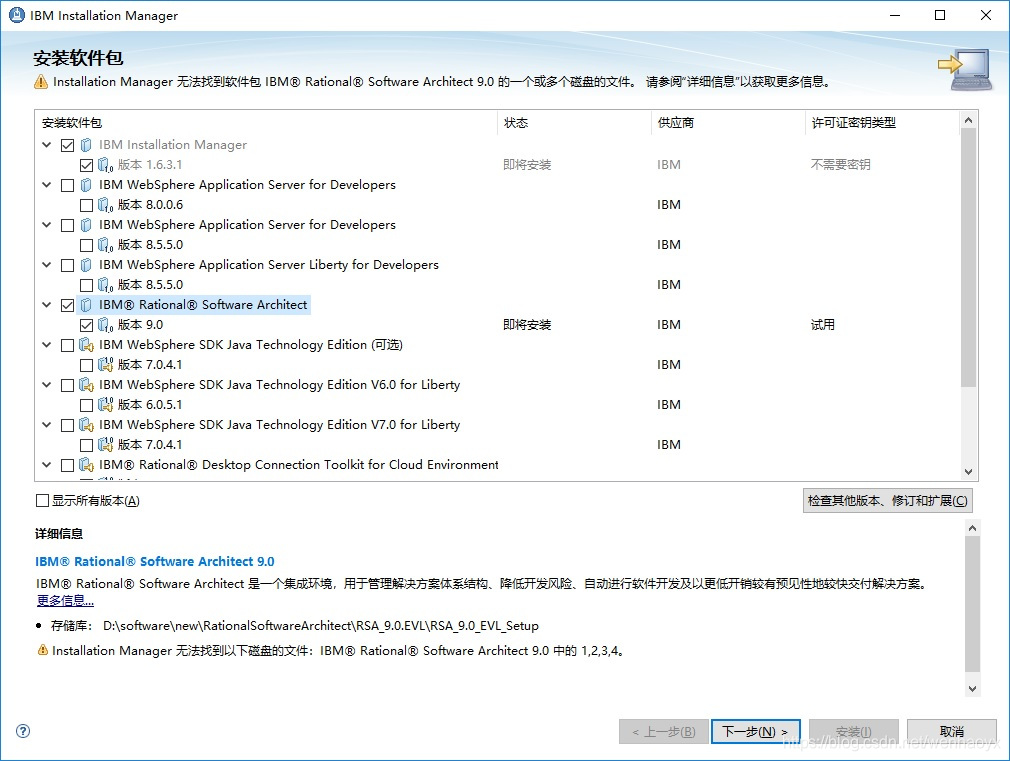Click 检查其他版本、修订和扩展(C) button
The image size is (1010, 761).
point(888,501)
